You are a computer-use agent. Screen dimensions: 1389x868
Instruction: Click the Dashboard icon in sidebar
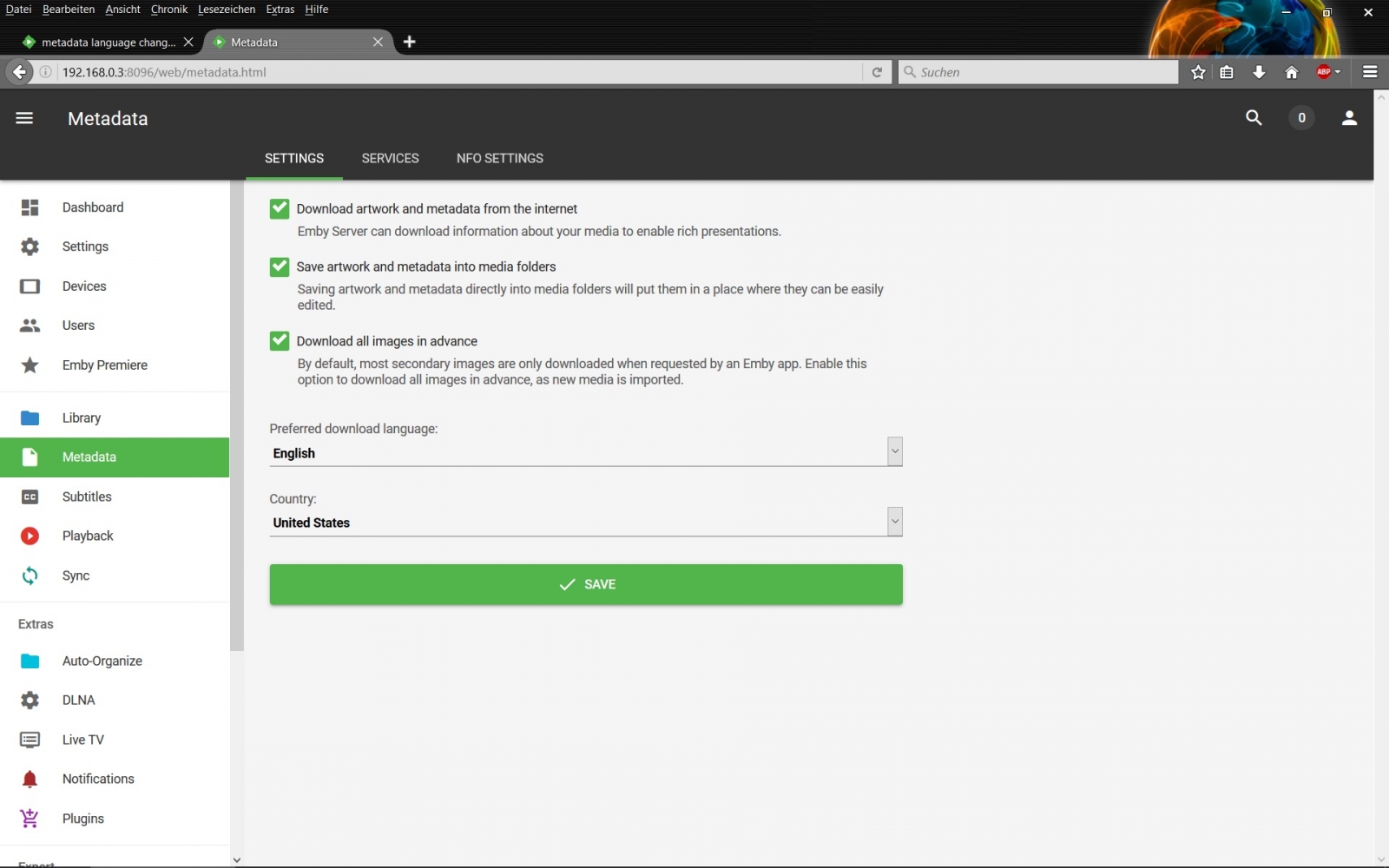point(30,207)
